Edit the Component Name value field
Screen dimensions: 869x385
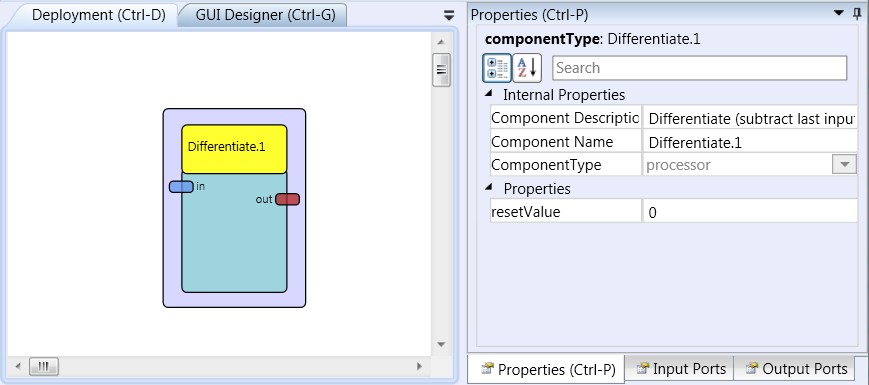750,142
